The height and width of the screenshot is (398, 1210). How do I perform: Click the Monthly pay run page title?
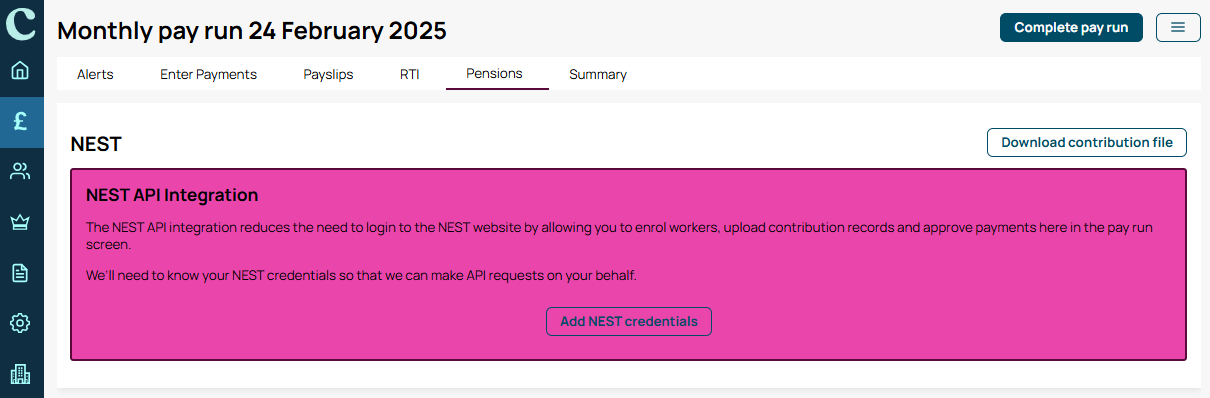(x=252, y=30)
